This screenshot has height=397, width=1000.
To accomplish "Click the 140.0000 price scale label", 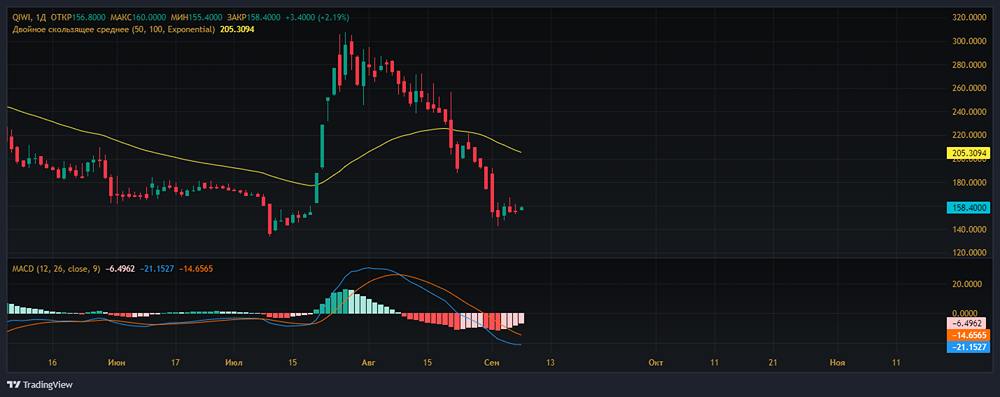I will point(970,229).
